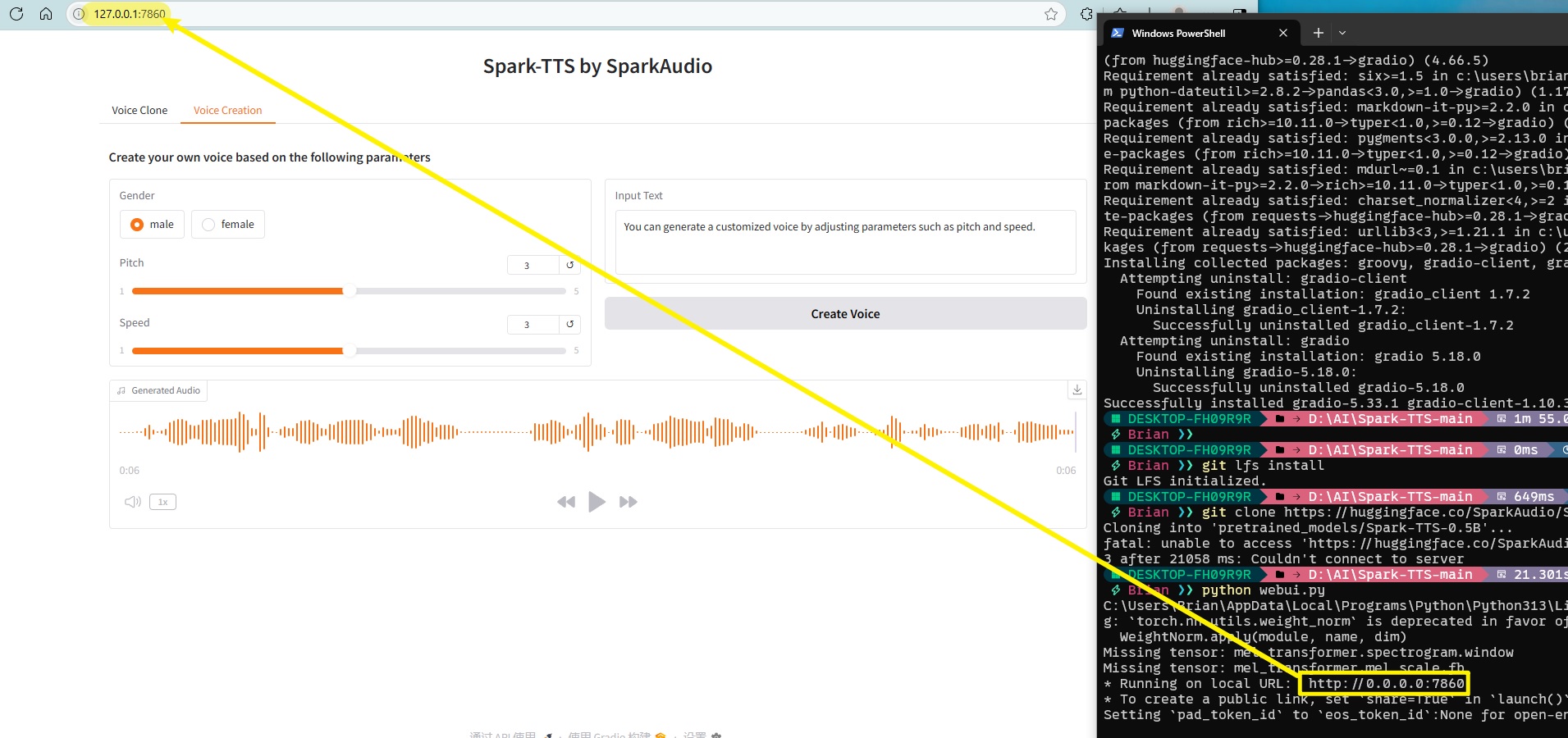Click the http://0.0.0.0:7860 URL in the terminal
Viewport: 1568px width, 738px height.
pyautogui.click(x=1386, y=684)
